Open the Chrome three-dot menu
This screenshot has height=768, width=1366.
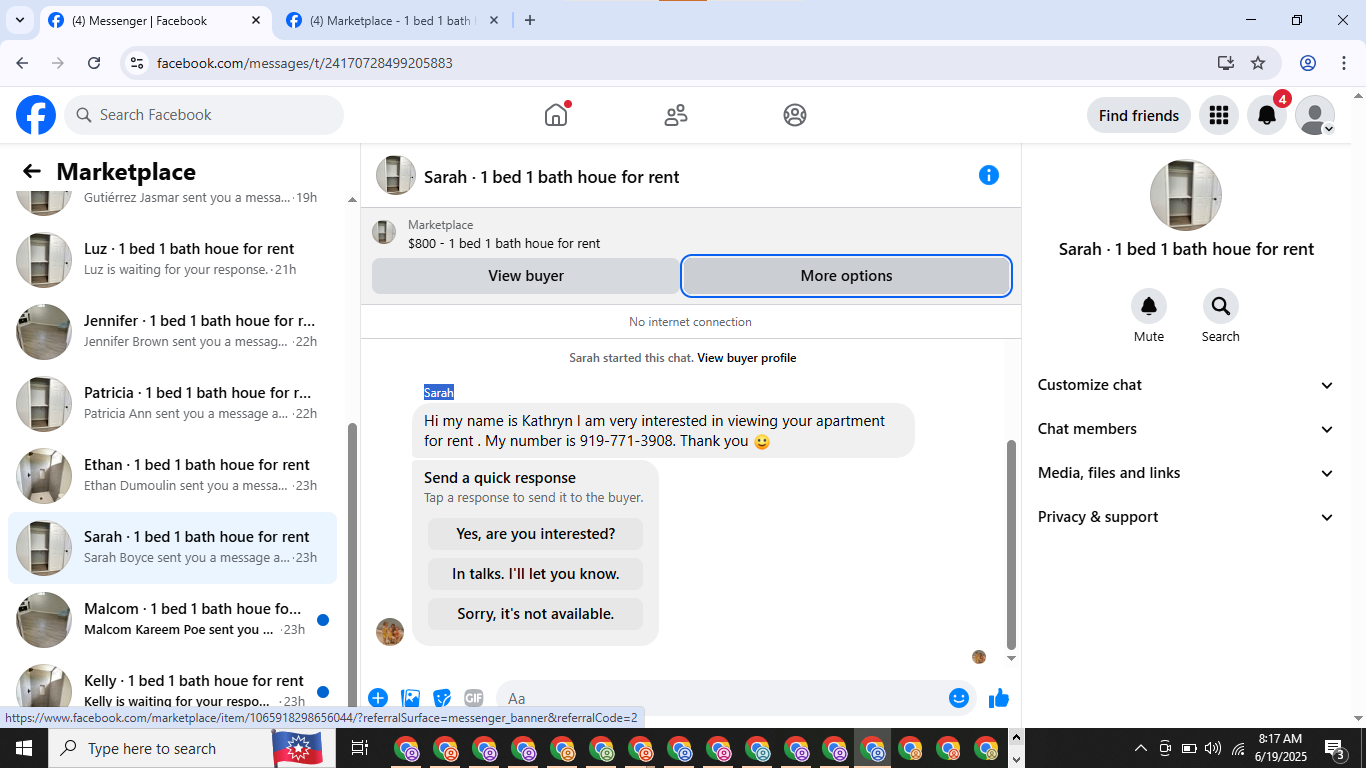[1343, 63]
